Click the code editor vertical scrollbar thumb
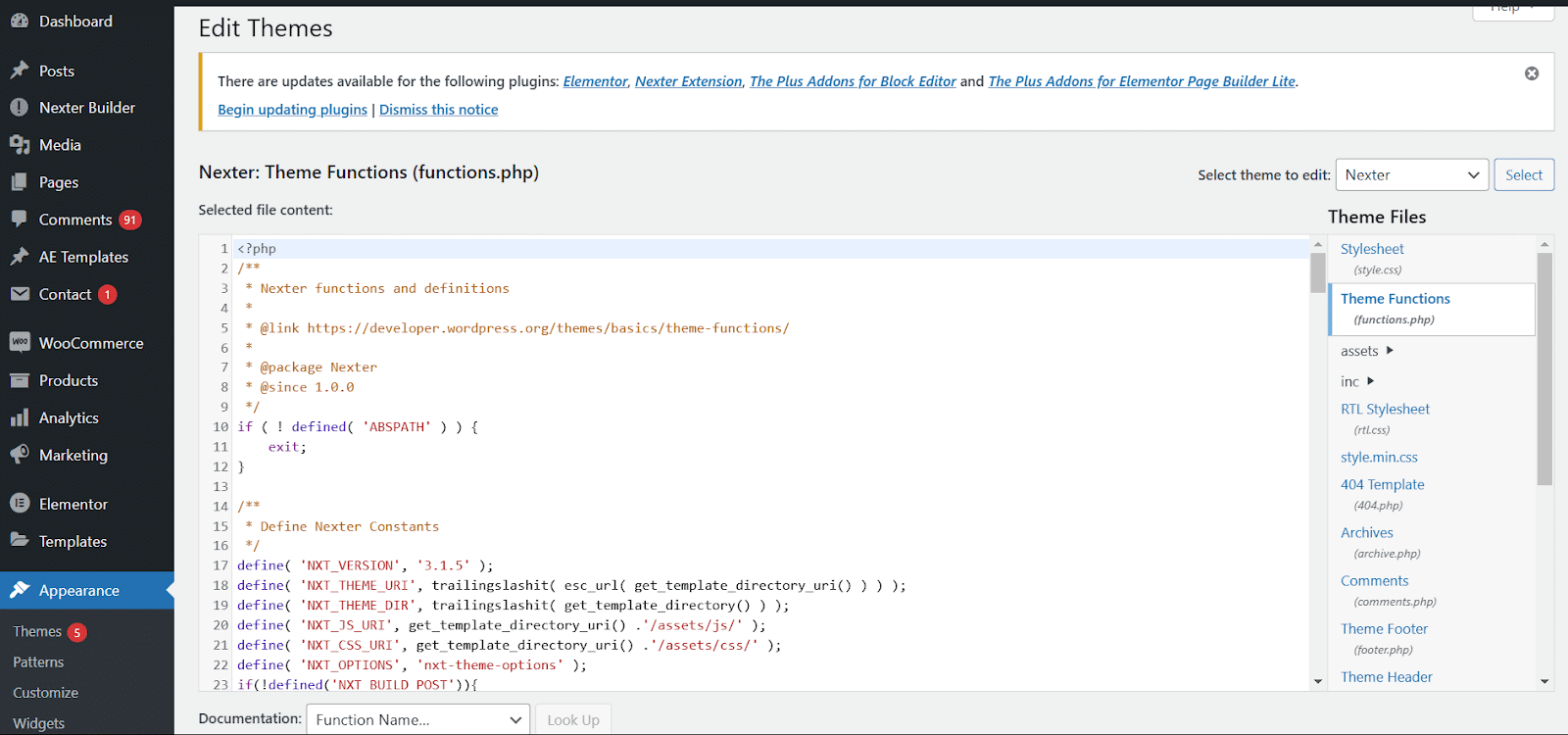1568x735 pixels. 1318,272
